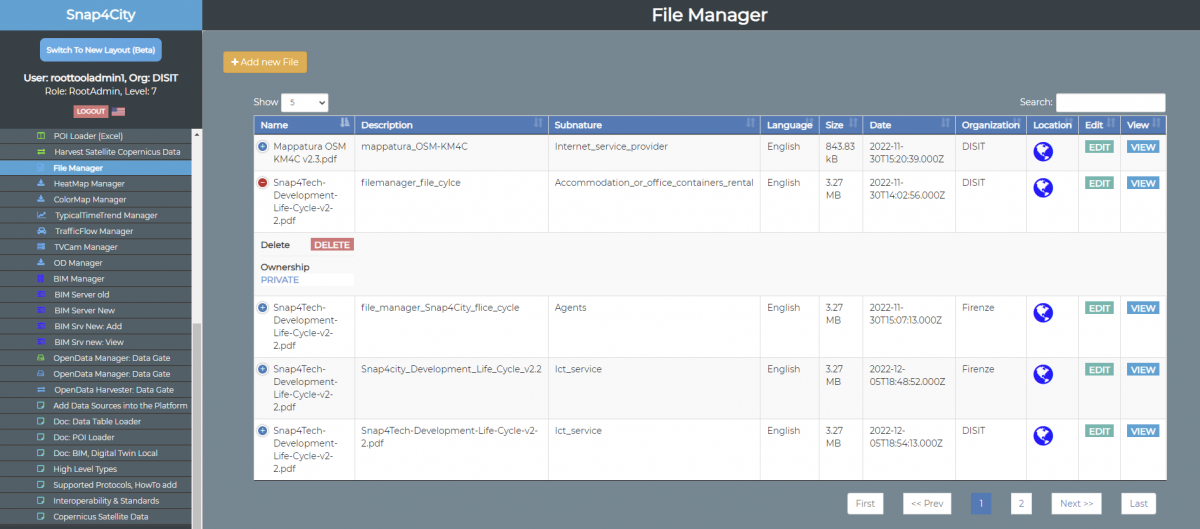Select BIM Manager in the sidebar menu
This screenshot has width=1200, height=529.
click(79, 279)
